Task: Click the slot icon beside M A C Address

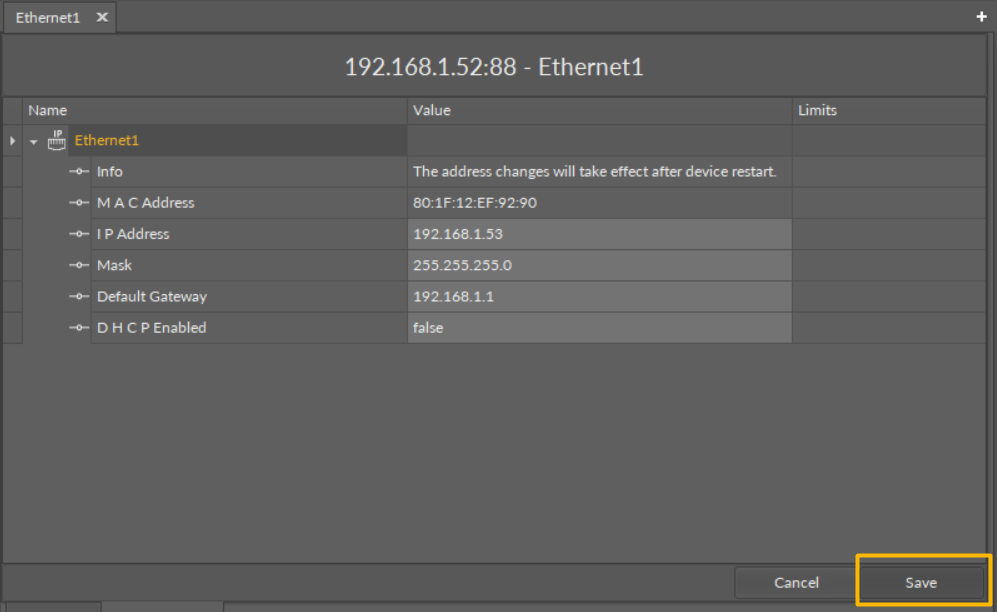Action: pos(80,203)
